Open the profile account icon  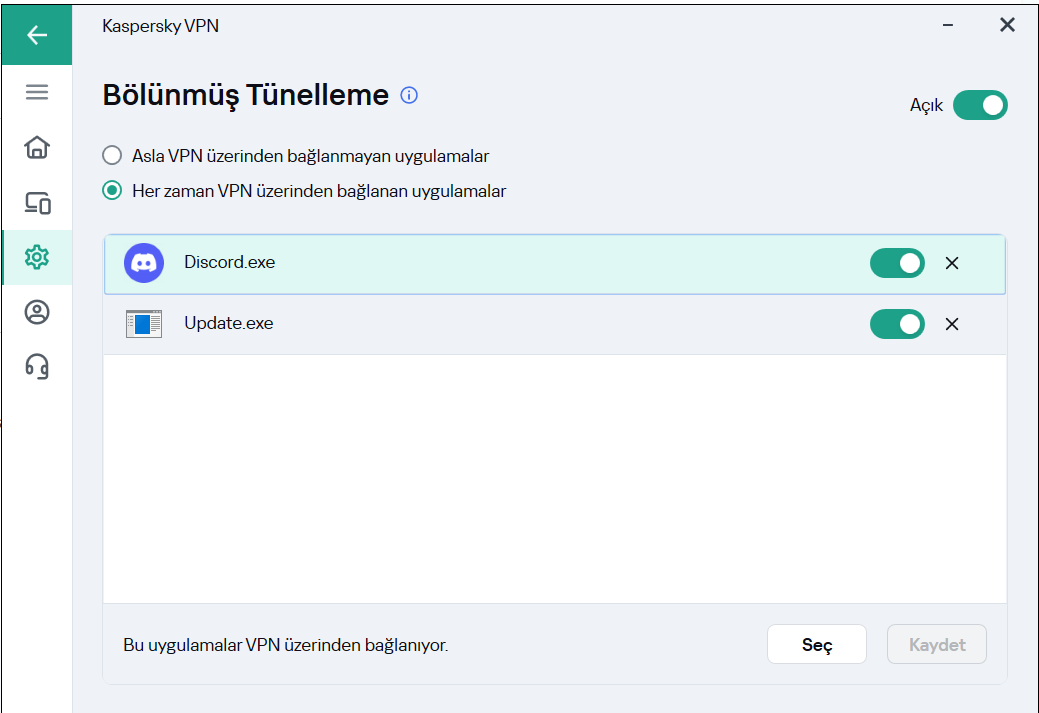point(37,313)
